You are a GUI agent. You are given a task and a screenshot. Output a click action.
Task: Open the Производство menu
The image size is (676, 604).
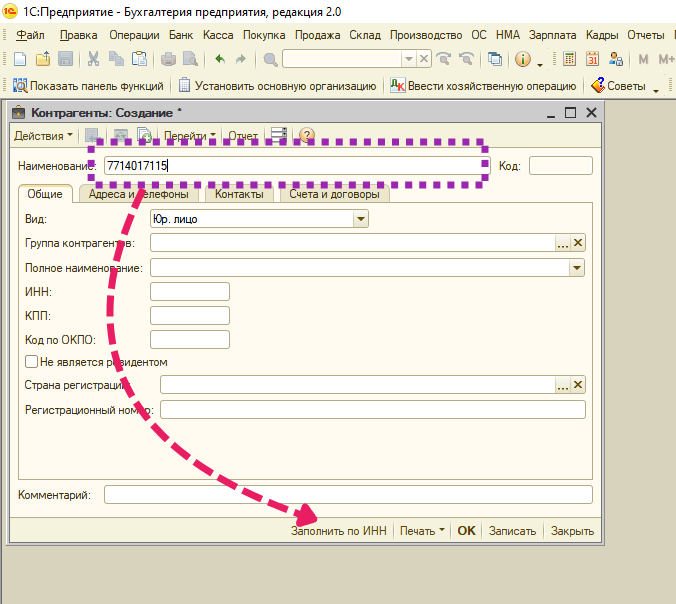426,35
